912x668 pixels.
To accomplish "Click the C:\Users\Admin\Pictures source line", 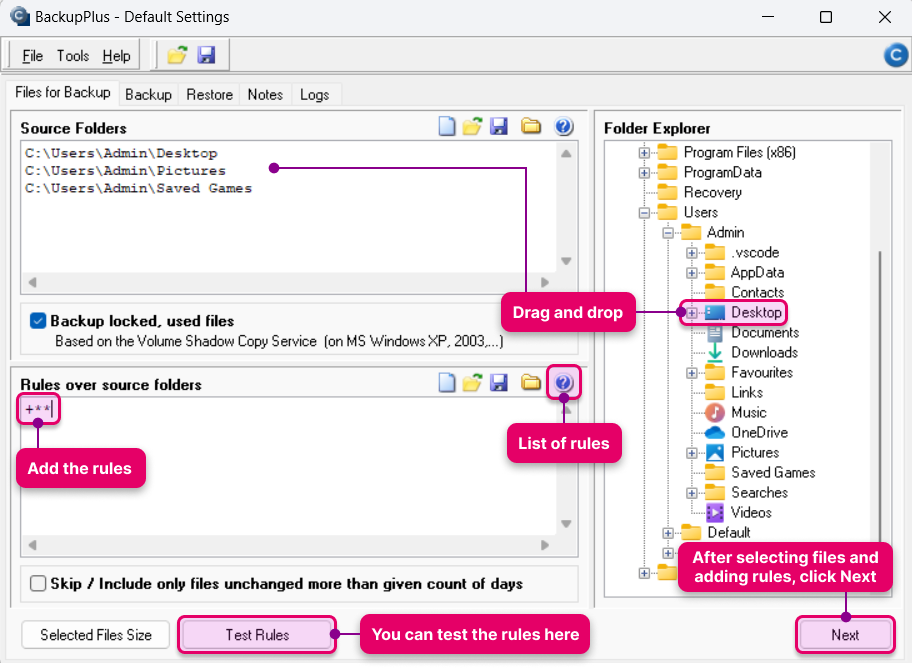I will click(125, 171).
